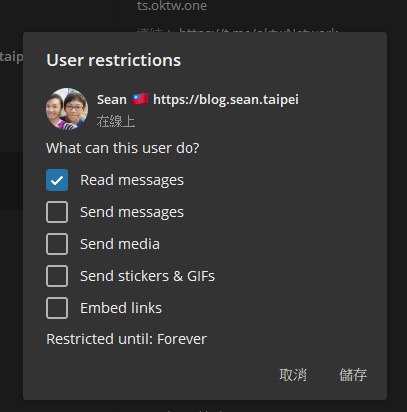
Task: Select the "Send media" label text
Action: click(120, 244)
